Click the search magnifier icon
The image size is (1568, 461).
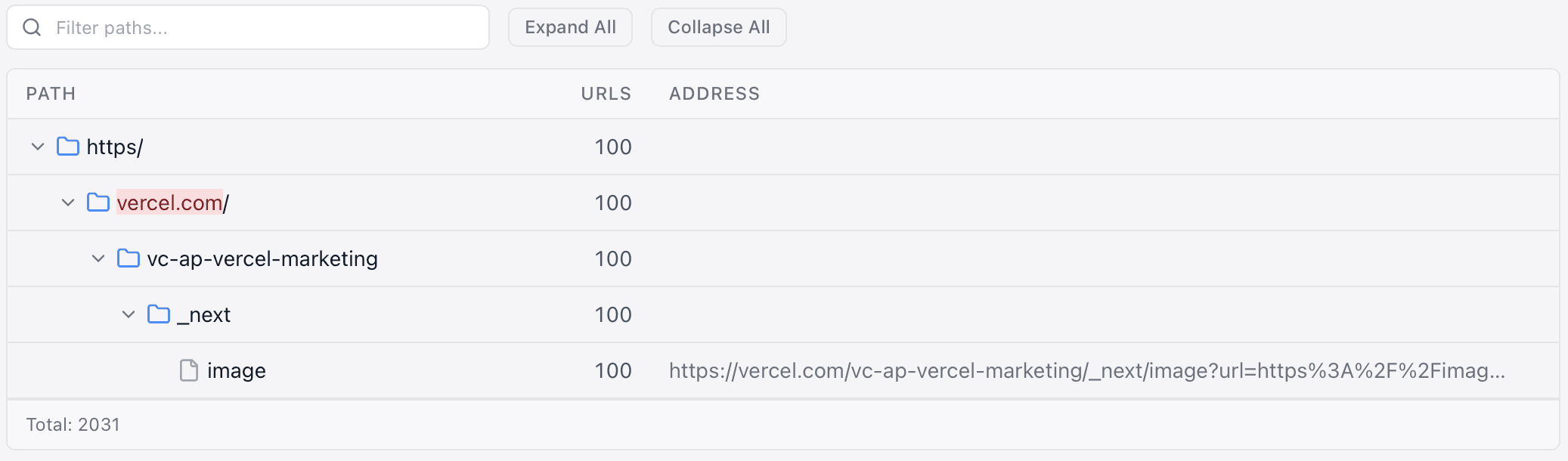point(32,28)
